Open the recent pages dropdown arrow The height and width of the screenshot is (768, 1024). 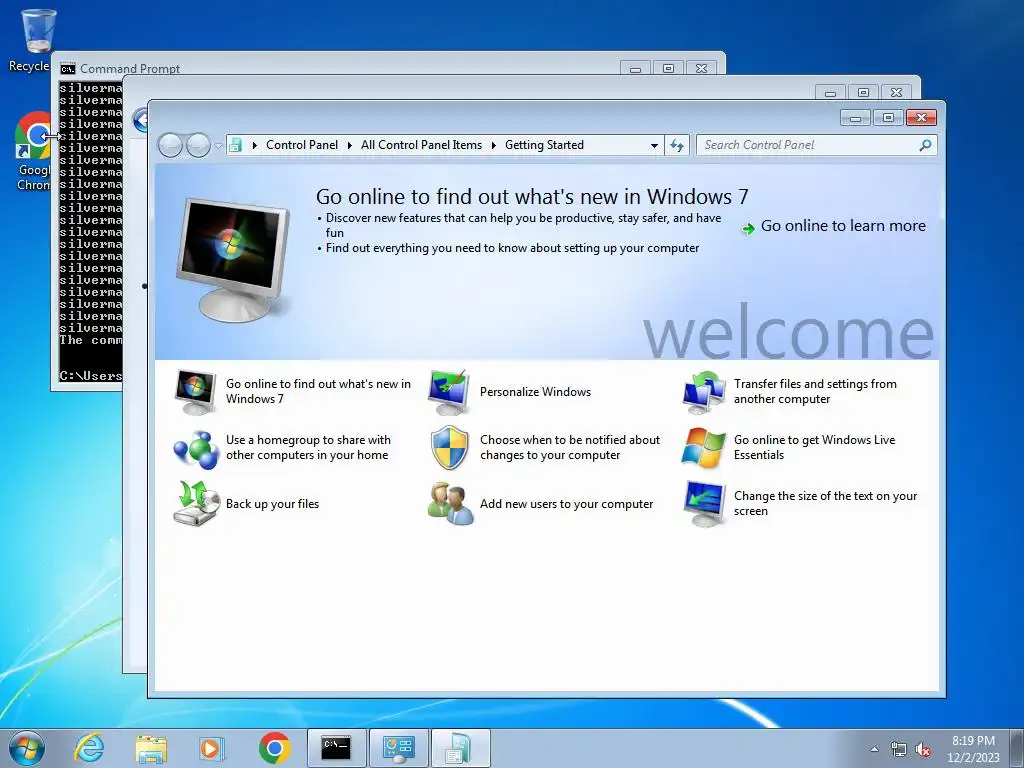[218, 146]
